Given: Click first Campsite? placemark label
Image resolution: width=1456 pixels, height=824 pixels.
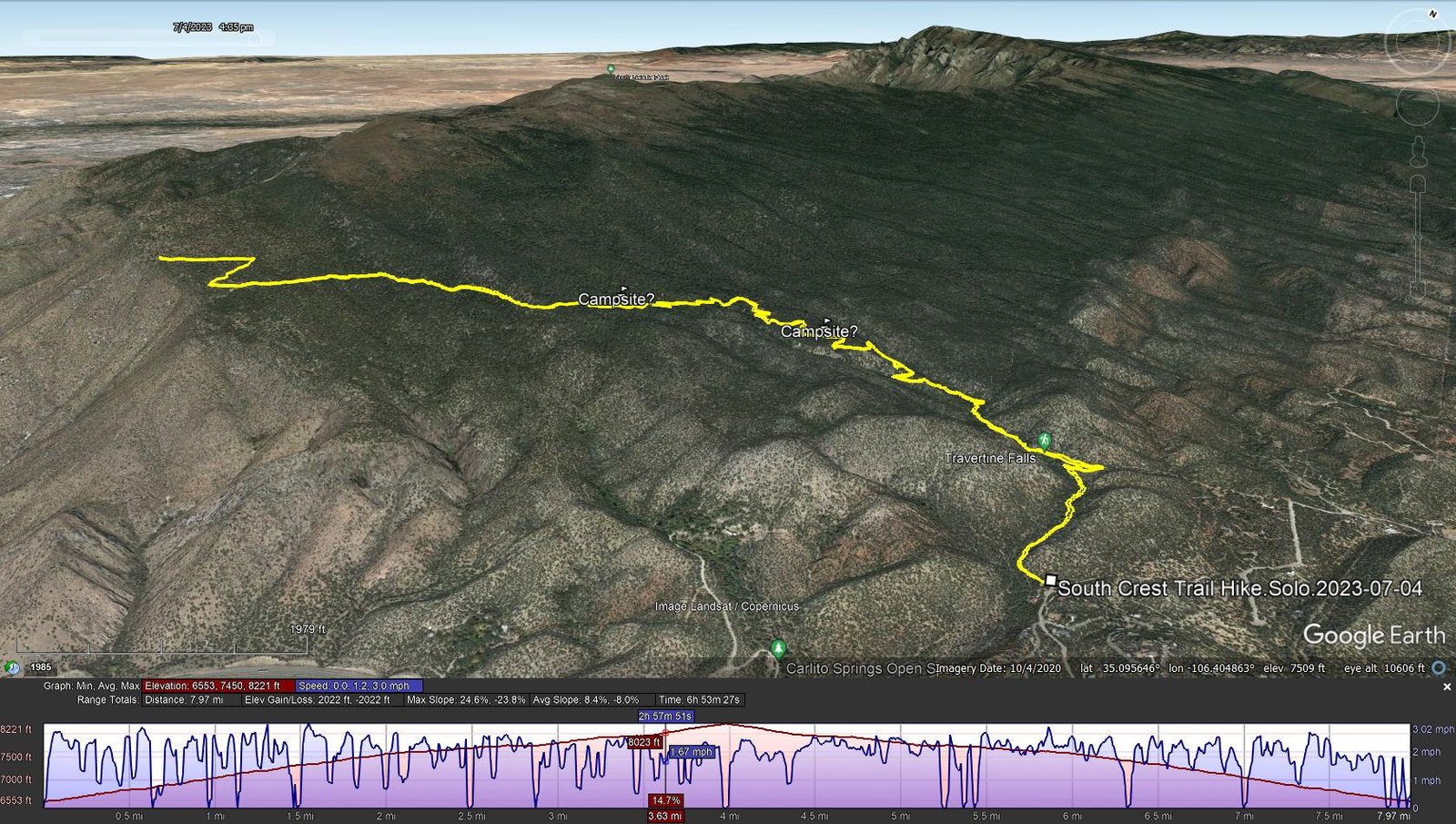Looking at the screenshot, I should coord(616,300).
